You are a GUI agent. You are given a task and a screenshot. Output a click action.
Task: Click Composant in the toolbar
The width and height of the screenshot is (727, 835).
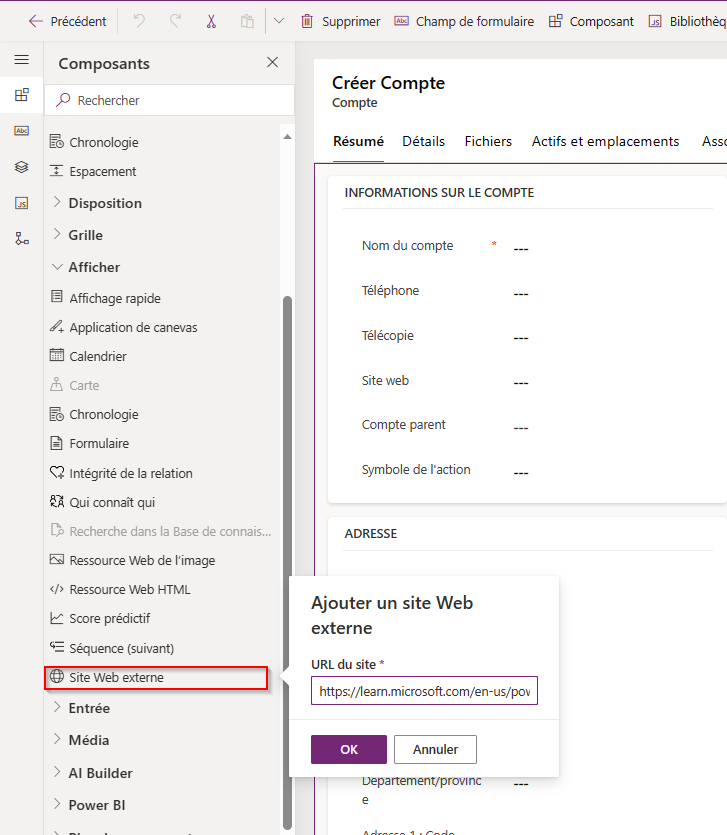[x=592, y=21]
